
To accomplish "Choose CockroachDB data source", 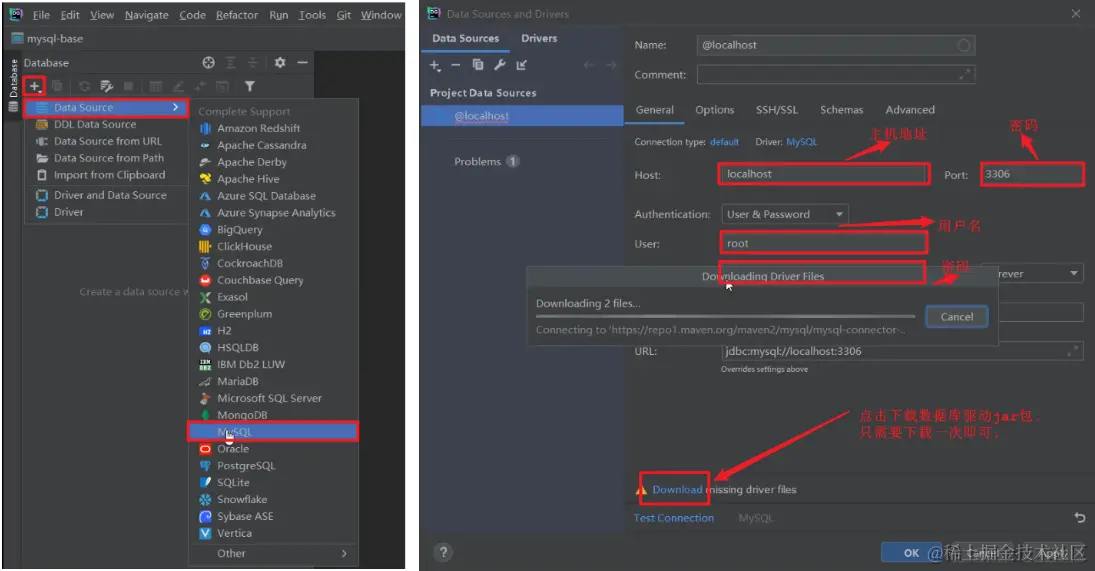I will pyautogui.click(x=273, y=263).
